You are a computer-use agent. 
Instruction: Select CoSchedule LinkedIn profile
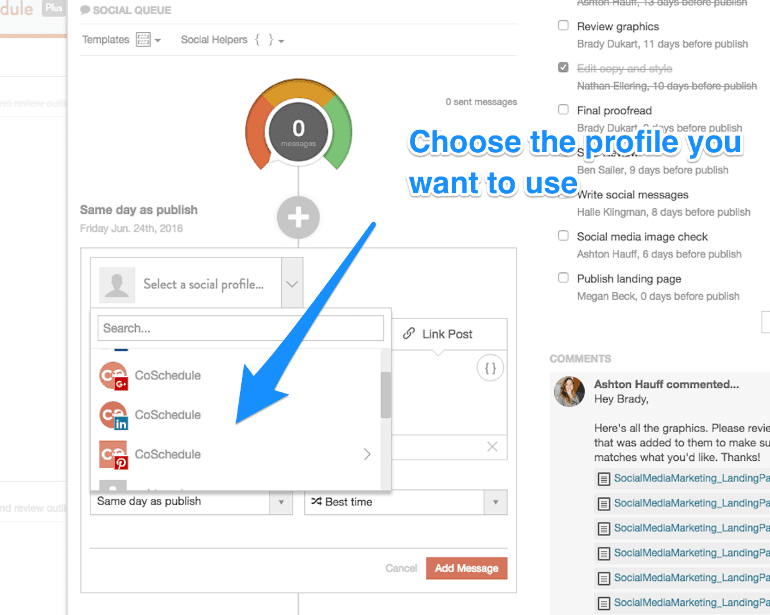(x=236, y=415)
